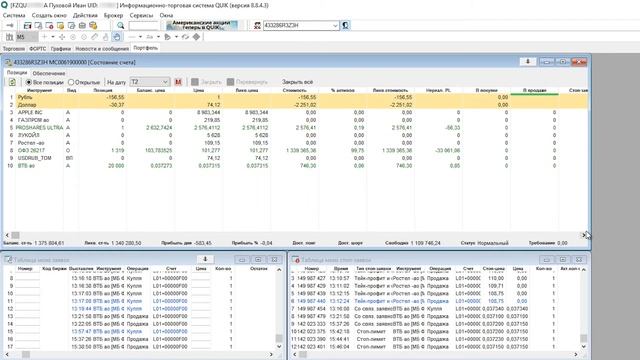Click the green refresh icon in account window

[12, 82]
